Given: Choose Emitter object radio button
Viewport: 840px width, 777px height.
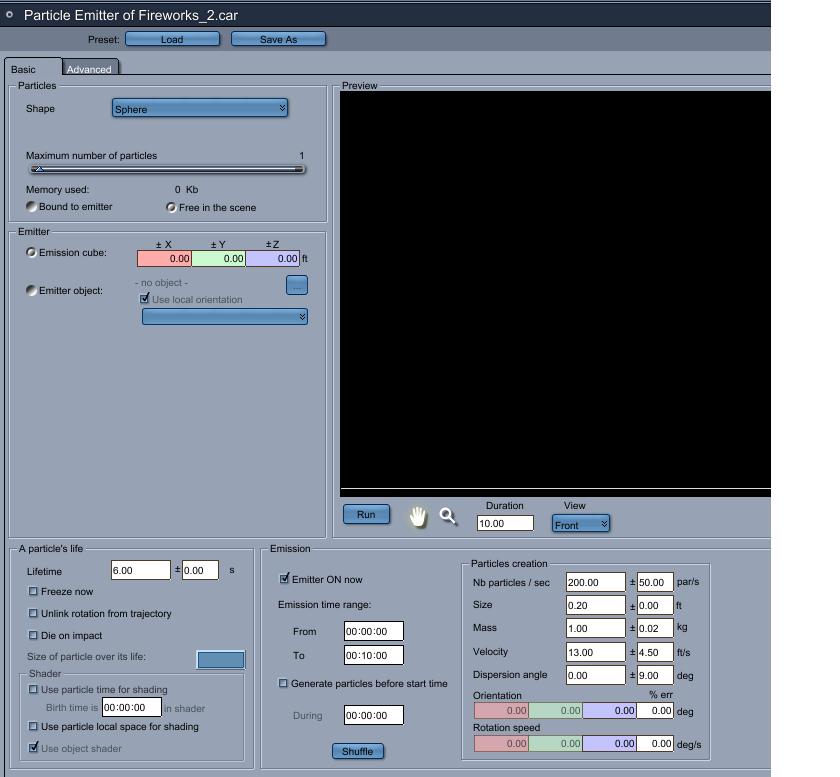Looking at the screenshot, I should click(31, 290).
